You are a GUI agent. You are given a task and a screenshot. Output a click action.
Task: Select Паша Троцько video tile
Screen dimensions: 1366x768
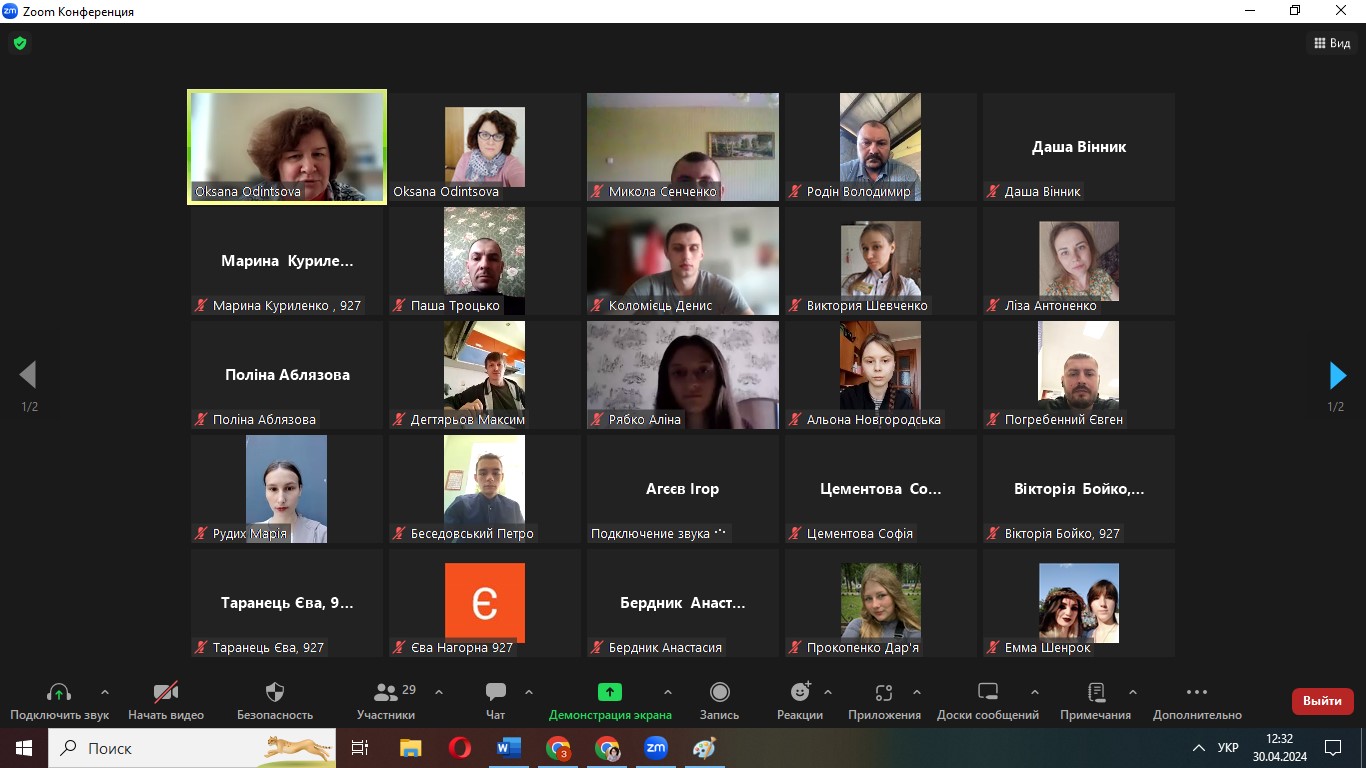[x=485, y=261]
